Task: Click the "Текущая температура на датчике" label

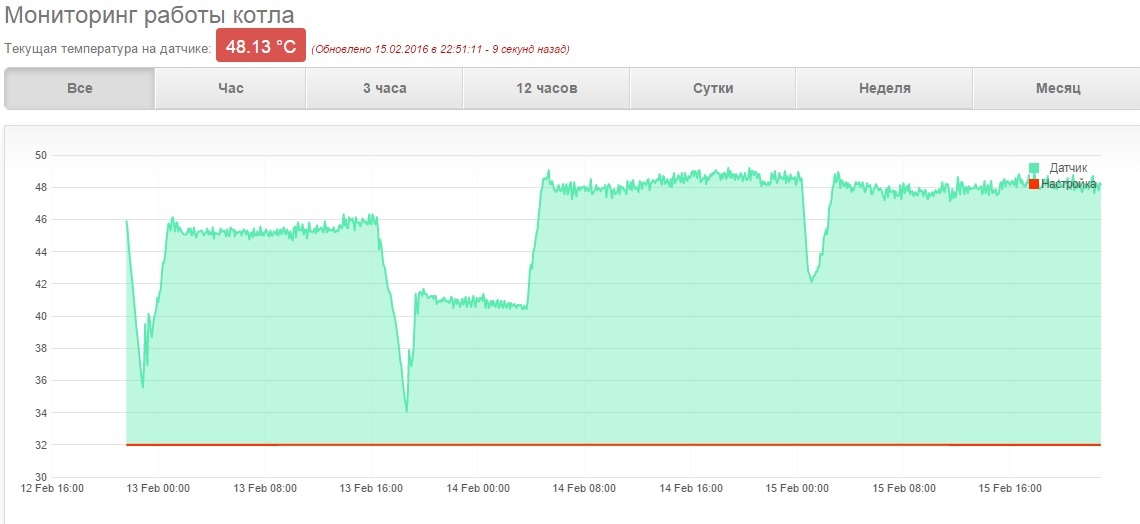Action: [108, 49]
